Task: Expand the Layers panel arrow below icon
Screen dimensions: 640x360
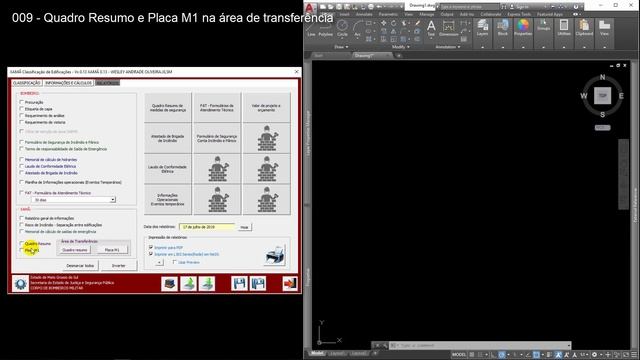Action: click(482, 47)
